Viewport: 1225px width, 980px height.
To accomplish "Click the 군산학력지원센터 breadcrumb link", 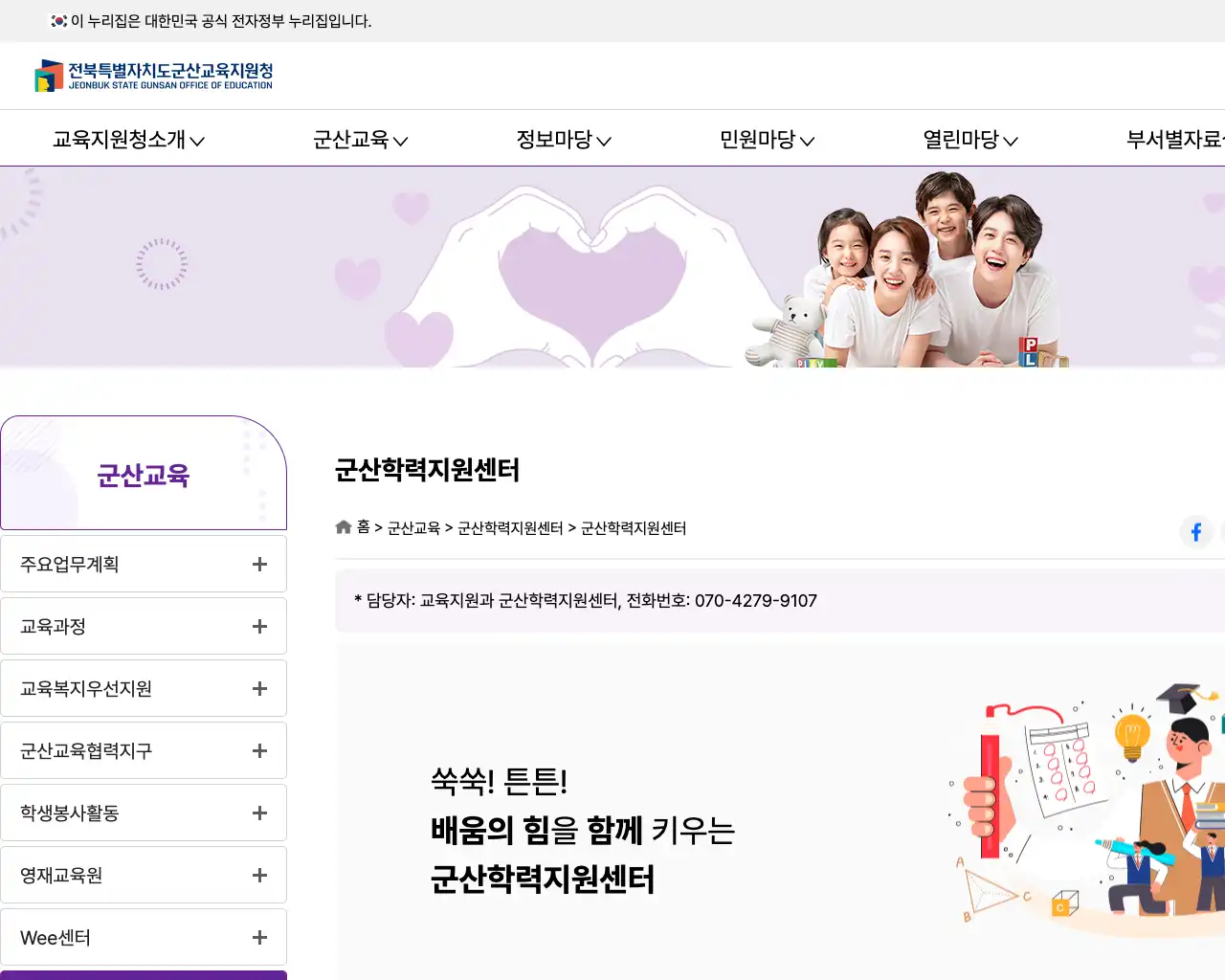I will click(508, 527).
